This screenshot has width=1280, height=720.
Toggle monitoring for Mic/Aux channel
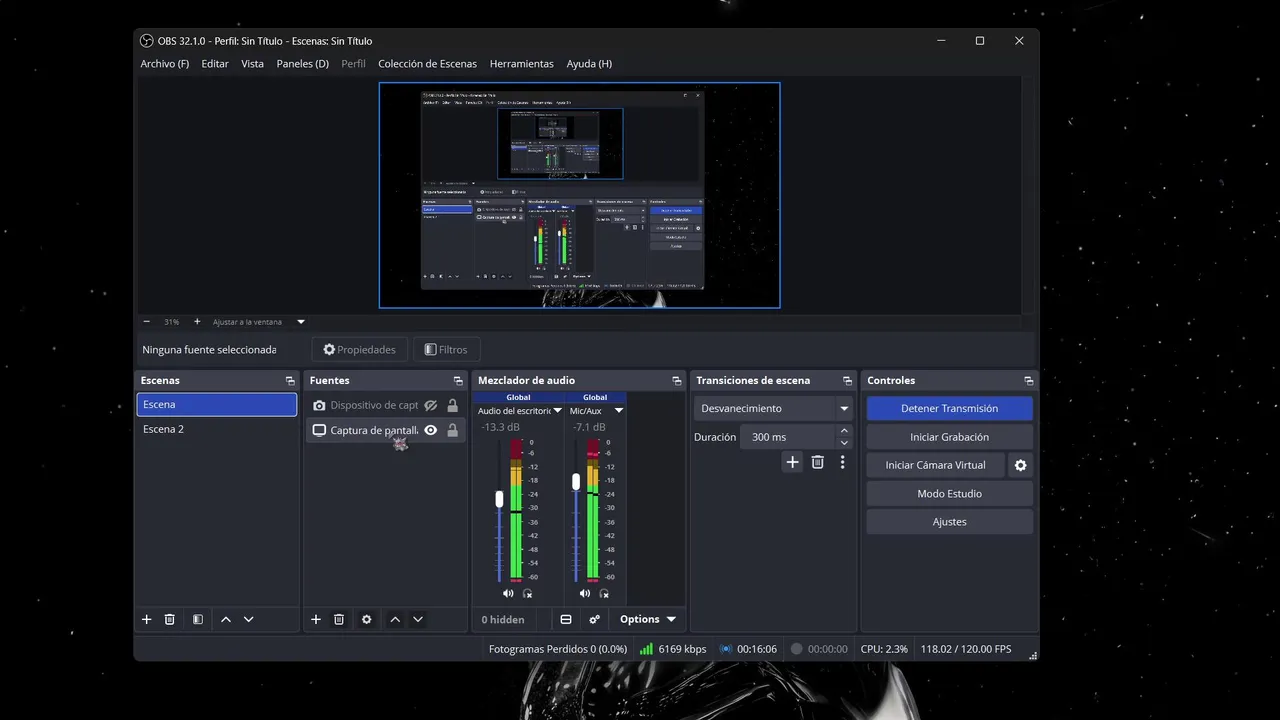tap(604, 593)
